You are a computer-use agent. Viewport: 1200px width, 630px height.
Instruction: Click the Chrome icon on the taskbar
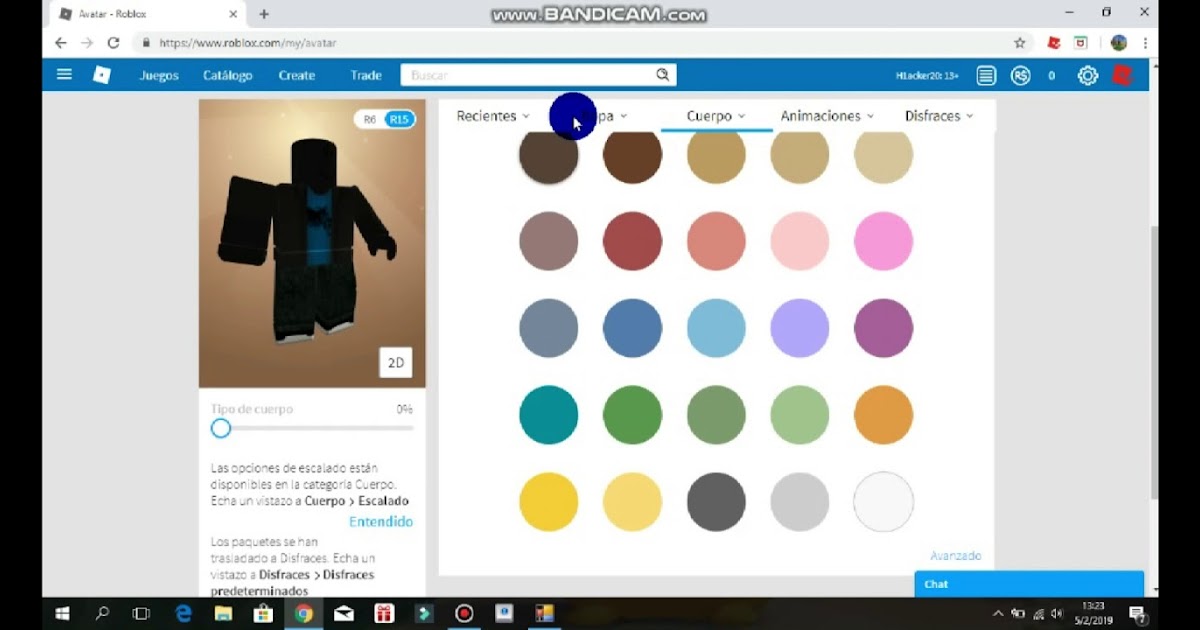coord(304,613)
